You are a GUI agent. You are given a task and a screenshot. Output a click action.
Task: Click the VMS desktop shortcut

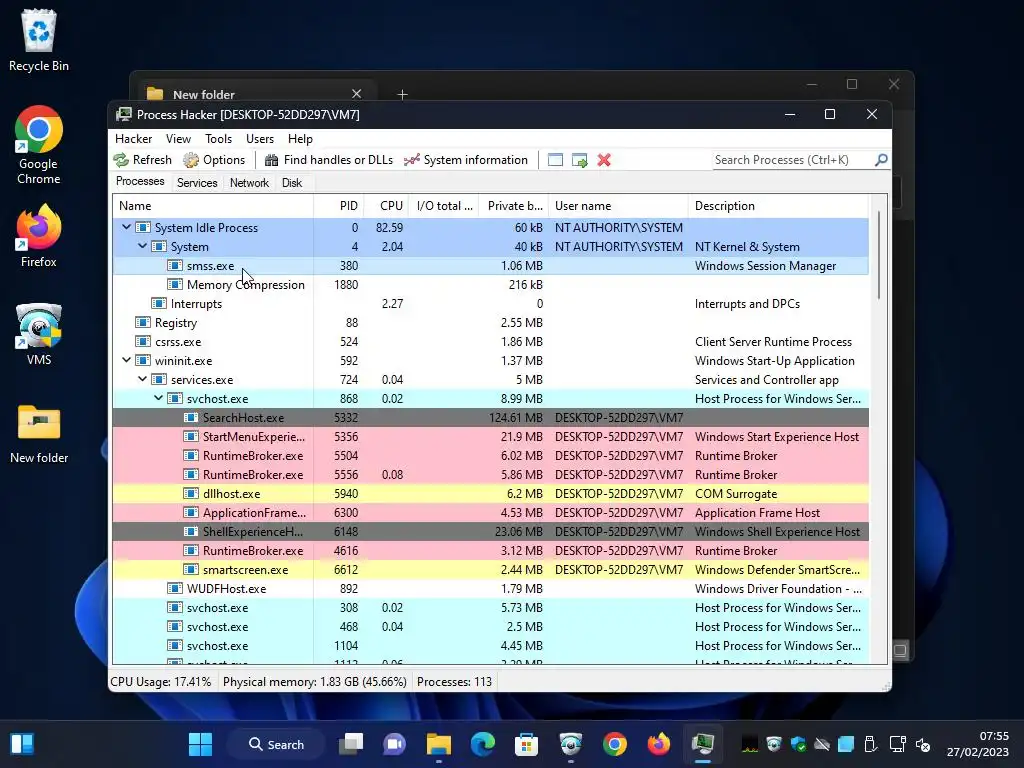[x=39, y=334]
